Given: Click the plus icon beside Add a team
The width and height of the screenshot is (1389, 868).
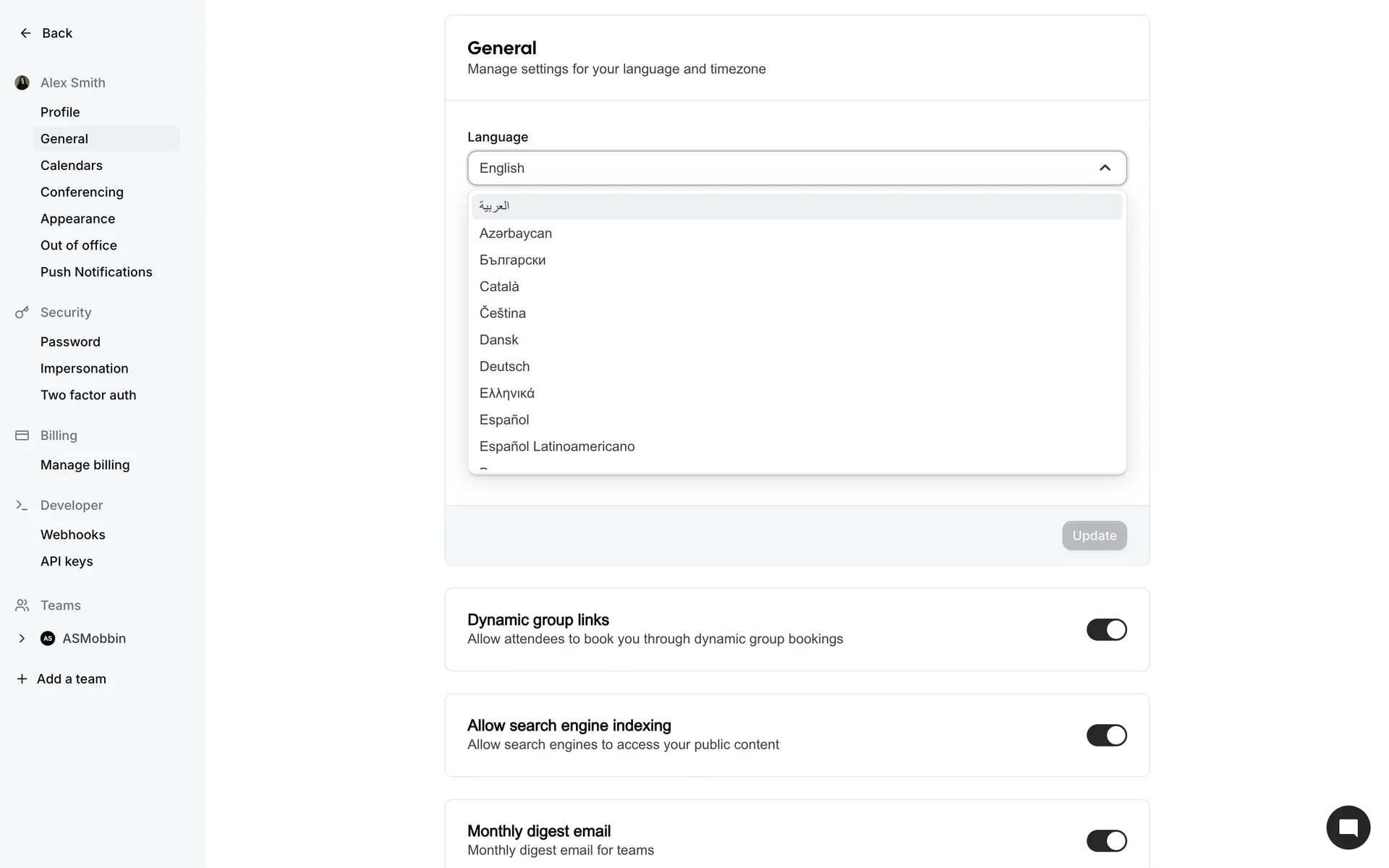Looking at the screenshot, I should pyautogui.click(x=22, y=679).
